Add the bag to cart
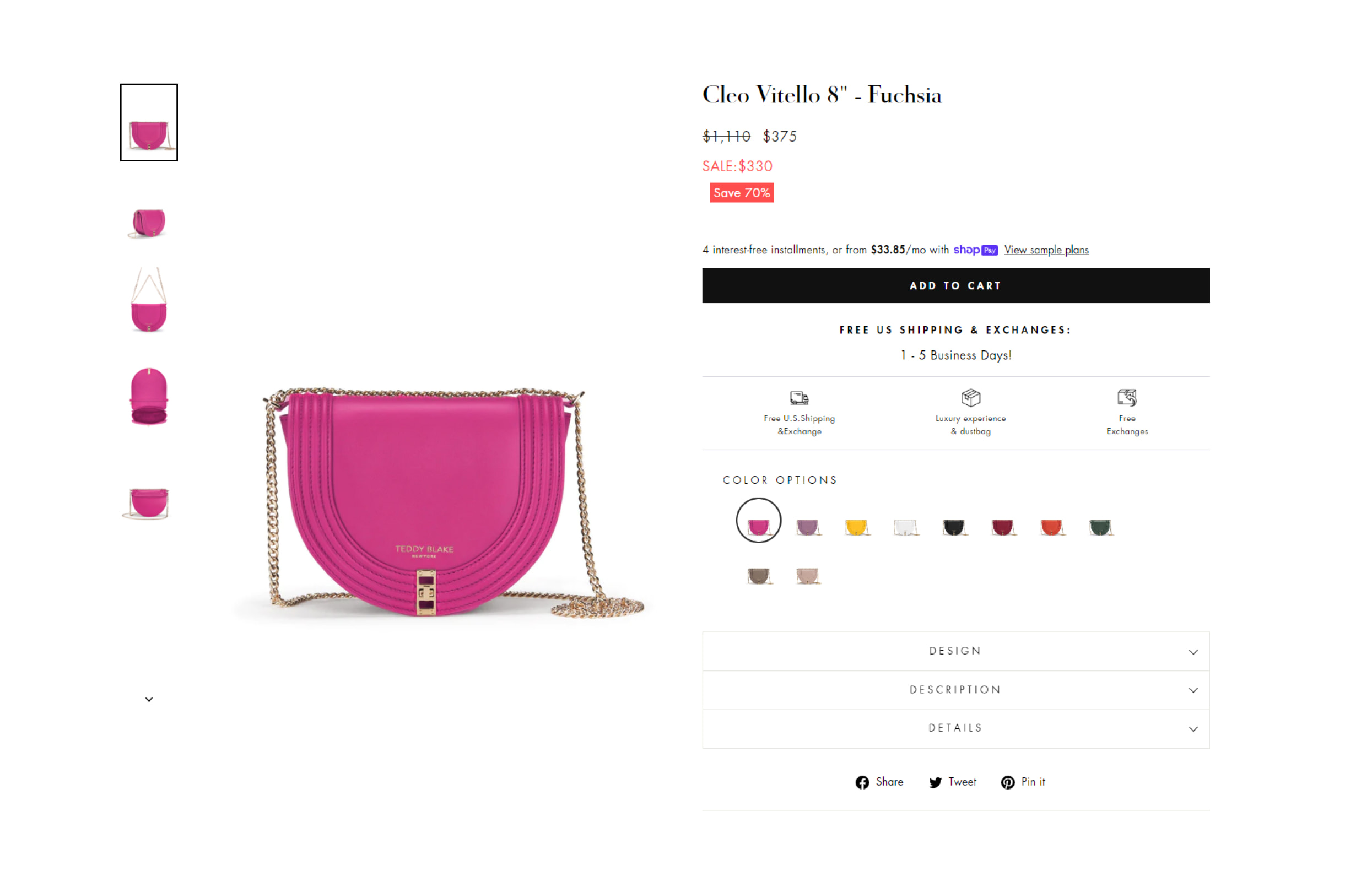 (x=955, y=285)
